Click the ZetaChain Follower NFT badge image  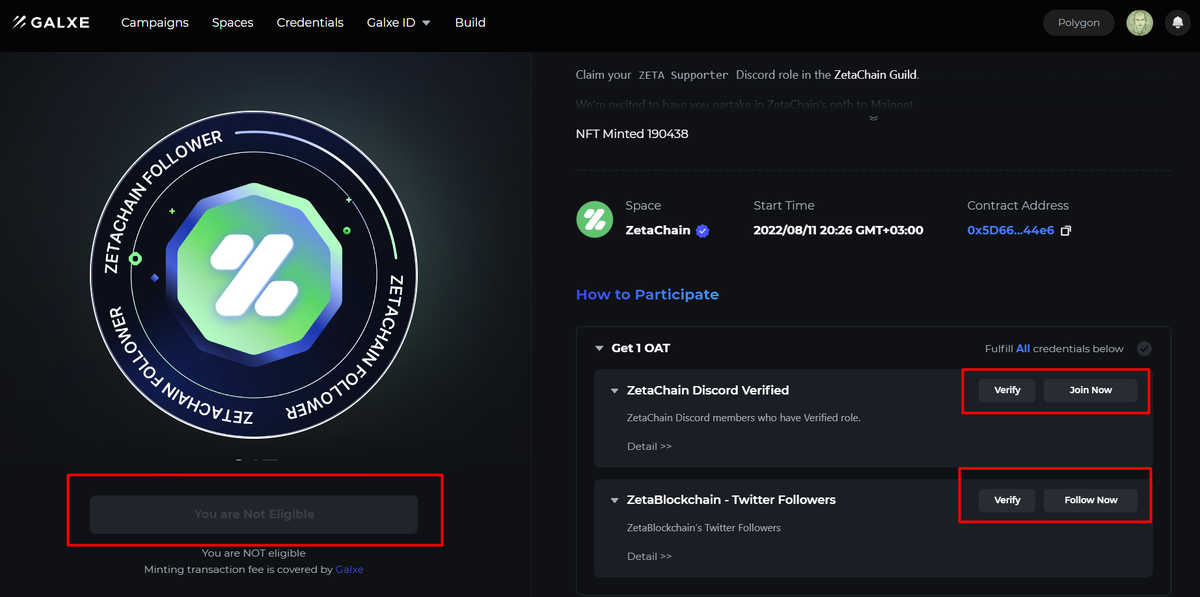tap(254, 274)
